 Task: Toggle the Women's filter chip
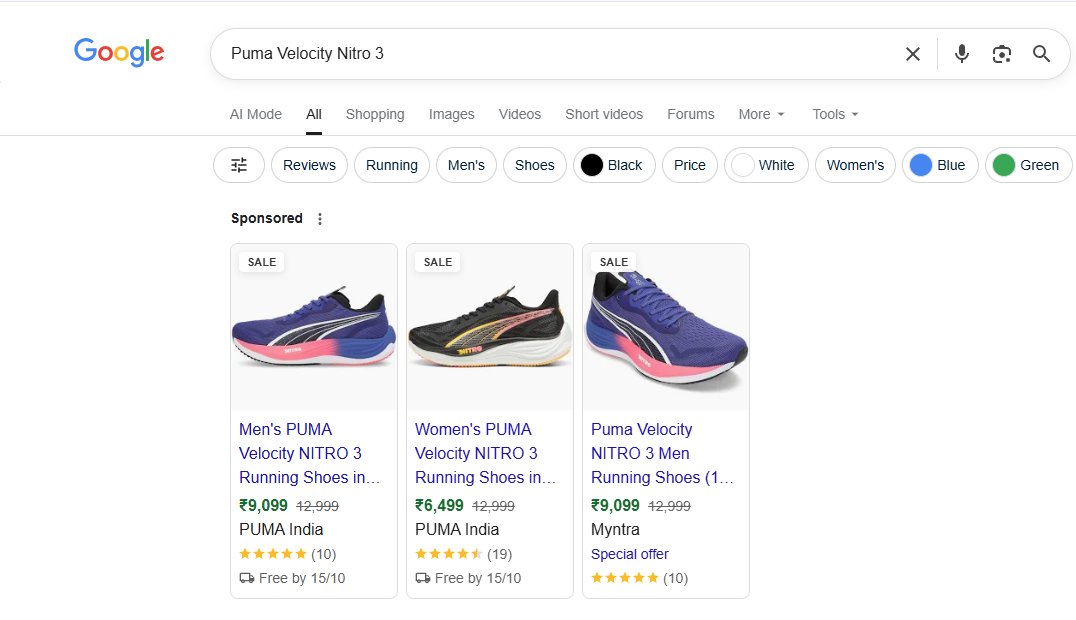(855, 165)
